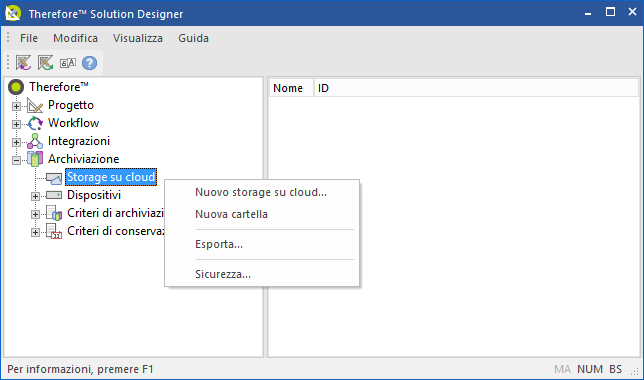Click the language translation toolbar icon

coord(68,63)
